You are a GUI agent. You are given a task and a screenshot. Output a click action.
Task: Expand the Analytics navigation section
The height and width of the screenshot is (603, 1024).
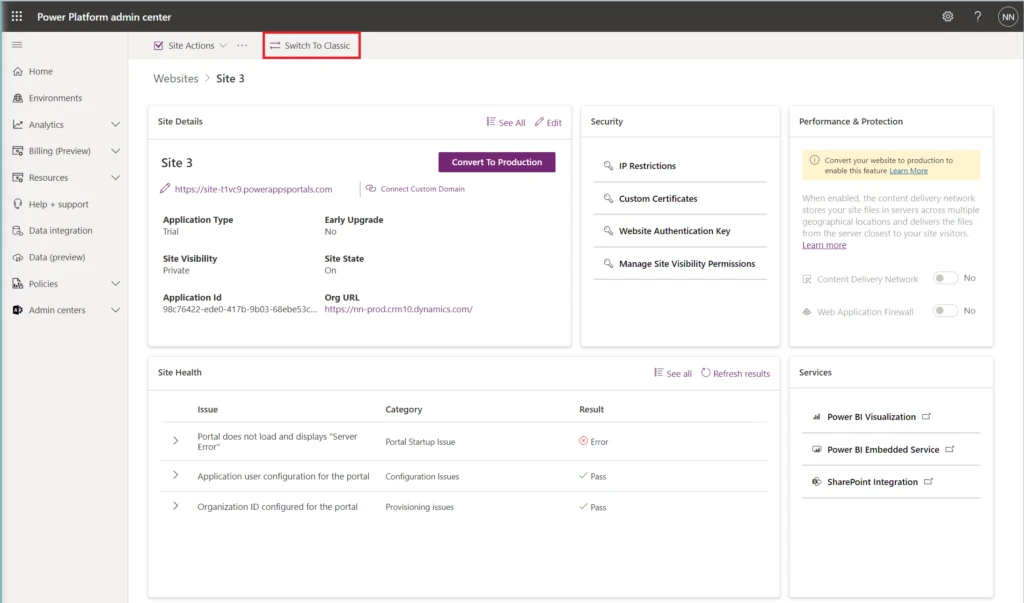(x=115, y=125)
